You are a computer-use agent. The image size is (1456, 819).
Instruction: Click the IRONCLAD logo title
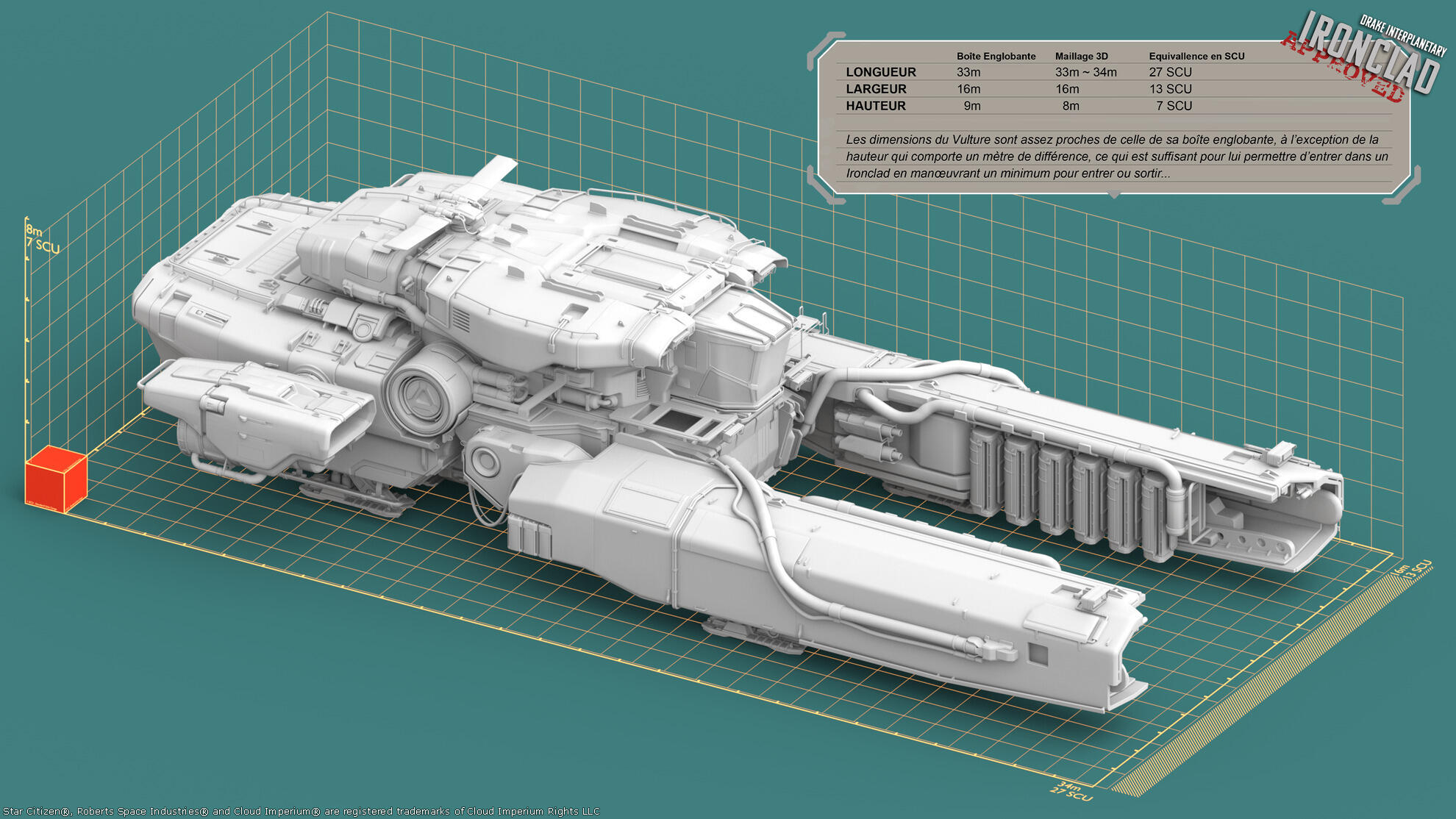coord(1368,53)
